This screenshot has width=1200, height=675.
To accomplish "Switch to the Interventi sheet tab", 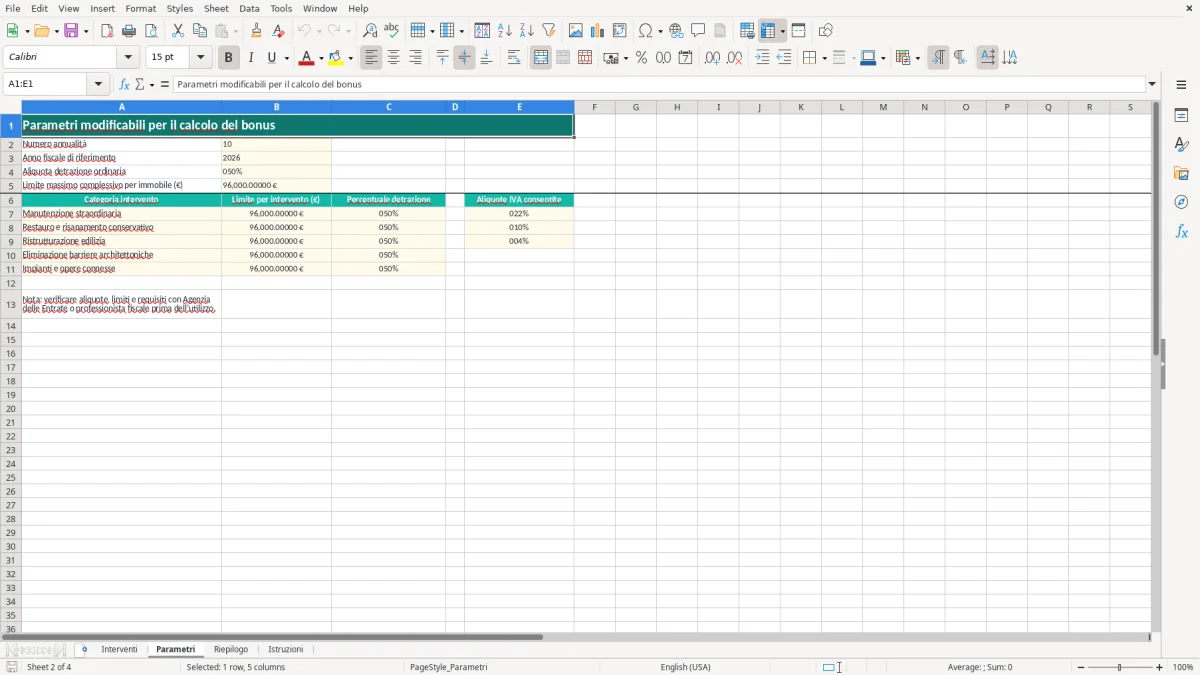I will (119, 650).
